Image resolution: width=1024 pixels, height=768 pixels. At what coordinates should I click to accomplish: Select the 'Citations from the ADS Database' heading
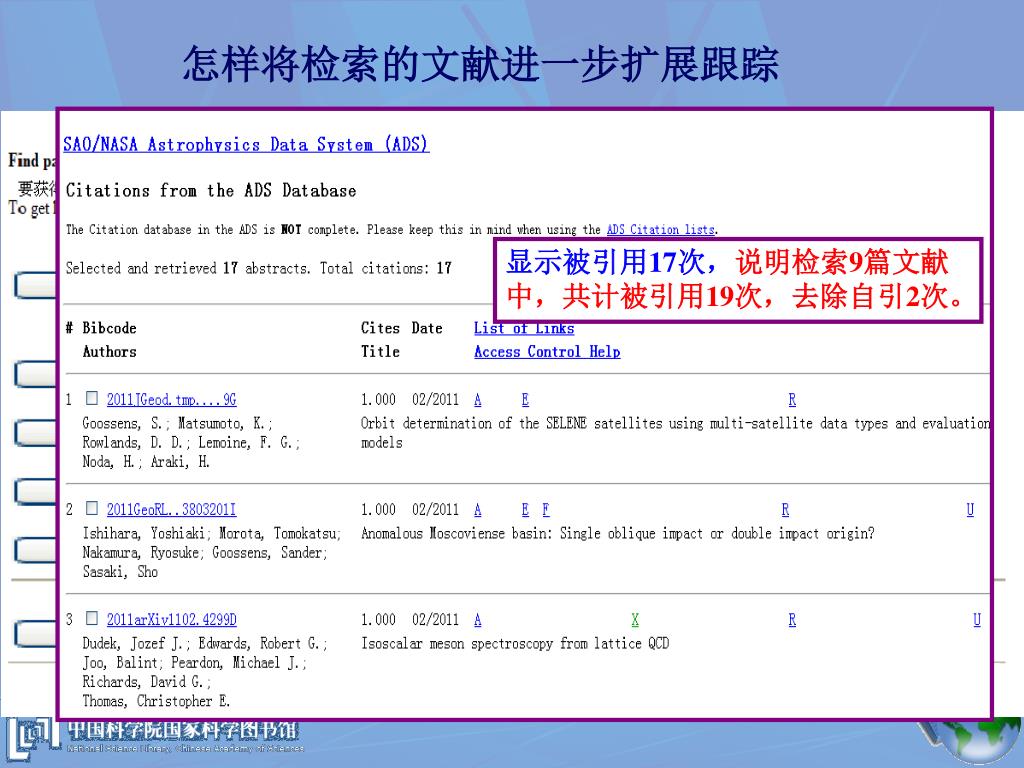point(211,191)
